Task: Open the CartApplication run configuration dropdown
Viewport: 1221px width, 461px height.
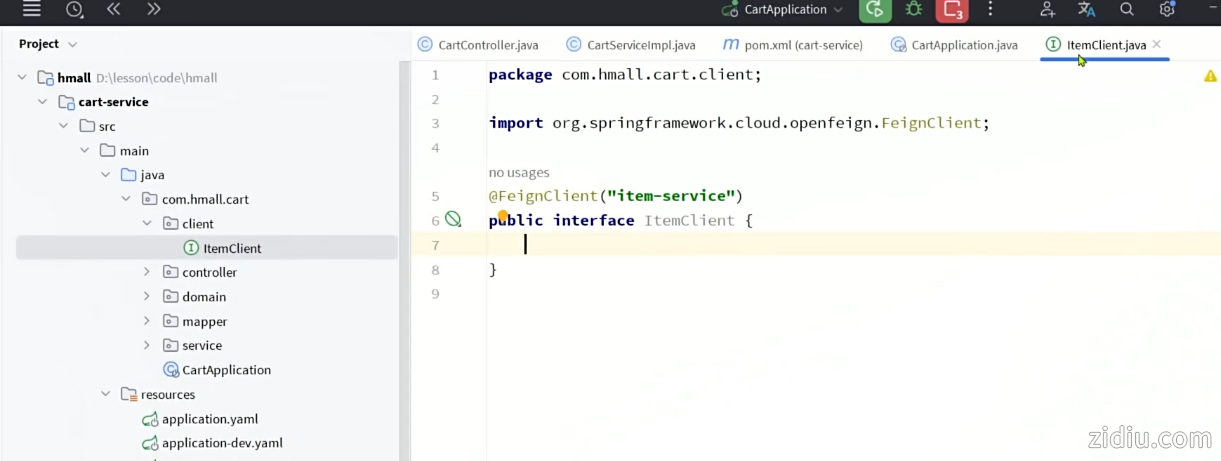Action: point(785,9)
